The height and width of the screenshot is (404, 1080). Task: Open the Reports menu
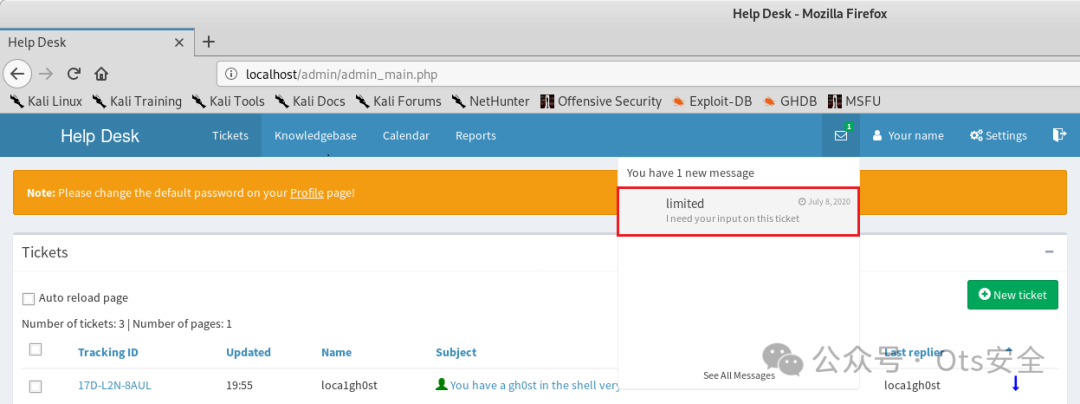point(475,136)
